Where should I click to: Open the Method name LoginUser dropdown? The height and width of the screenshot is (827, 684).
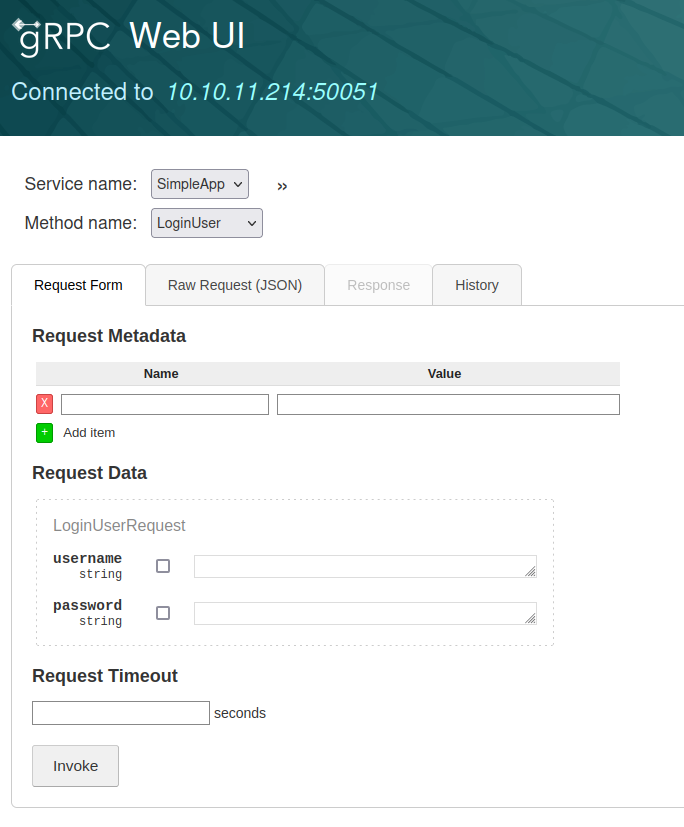point(207,223)
